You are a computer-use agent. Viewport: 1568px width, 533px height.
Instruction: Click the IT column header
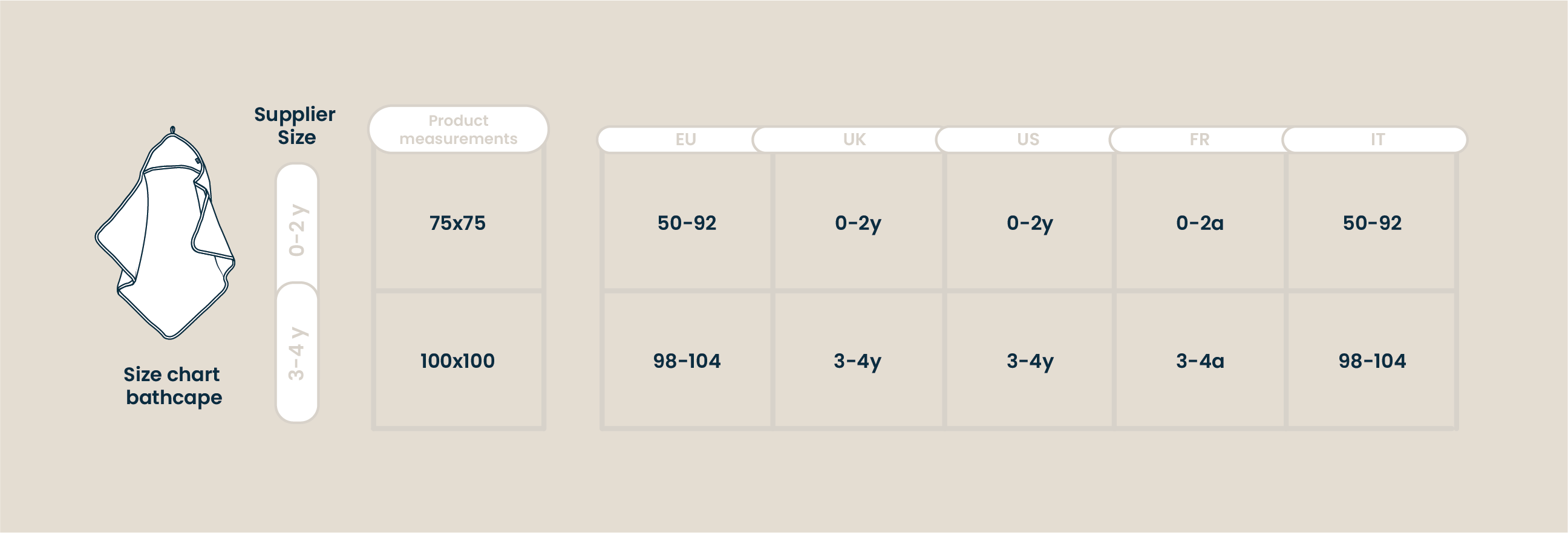1377,139
